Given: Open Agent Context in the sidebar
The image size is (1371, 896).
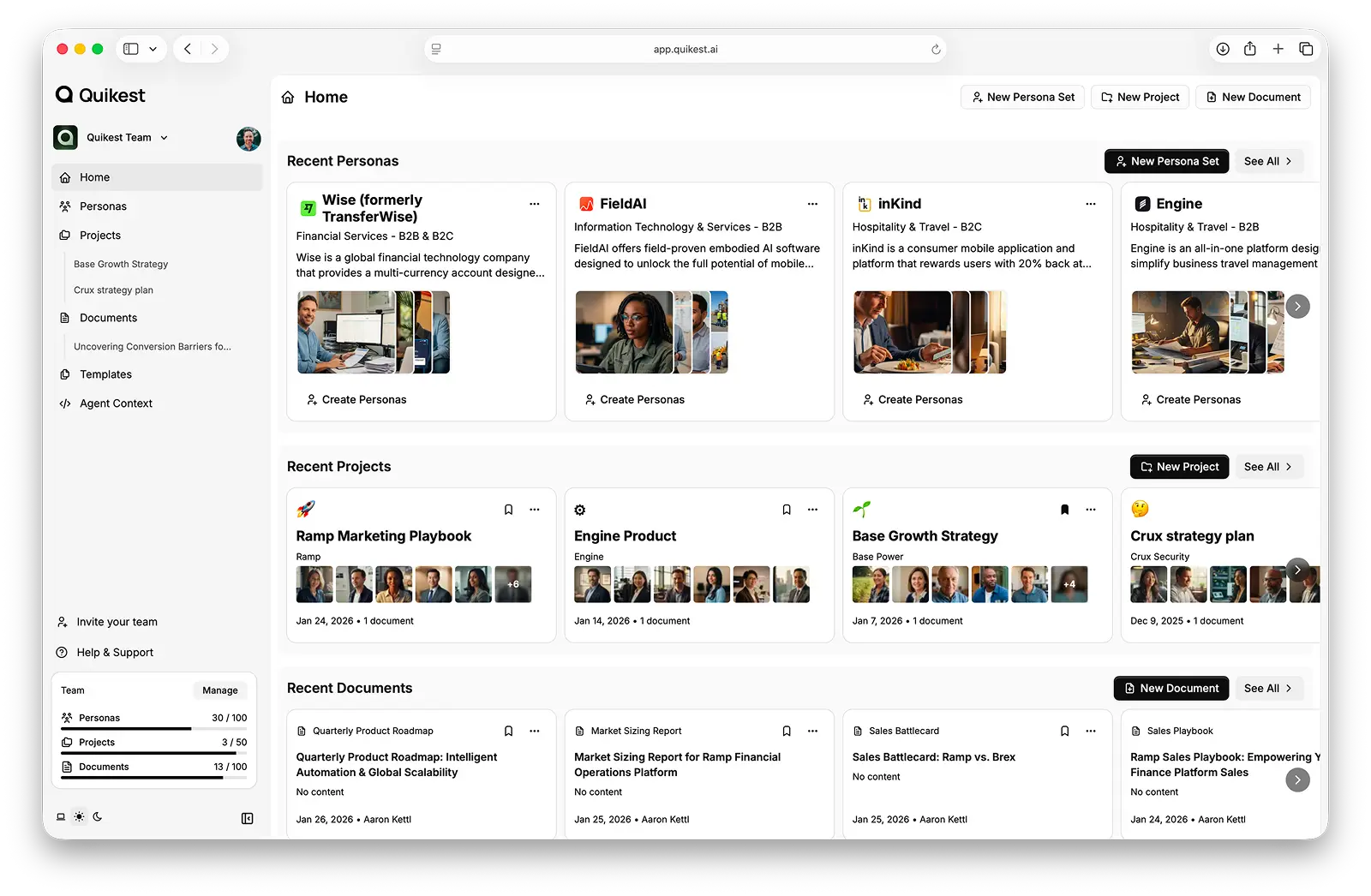Looking at the screenshot, I should point(157,403).
